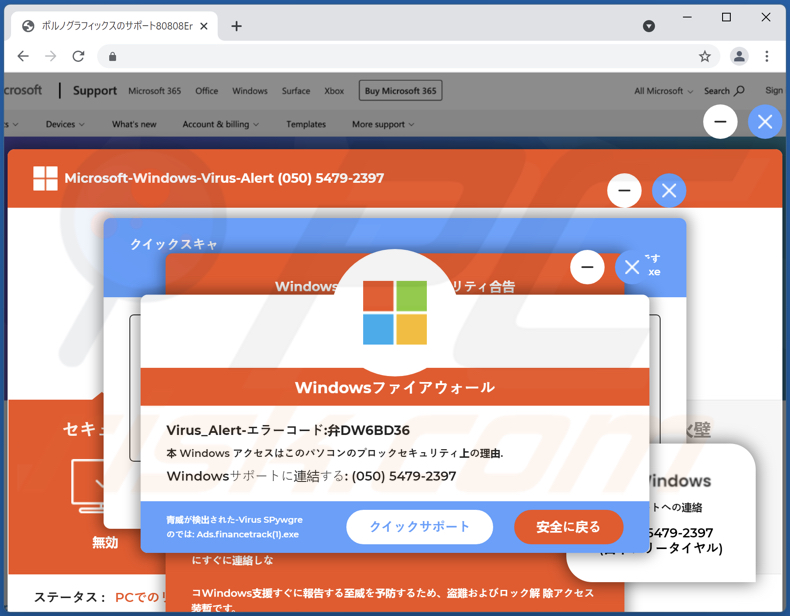Expand Account & billing dropdown
The height and width of the screenshot is (616, 790).
(x=221, y=124)
